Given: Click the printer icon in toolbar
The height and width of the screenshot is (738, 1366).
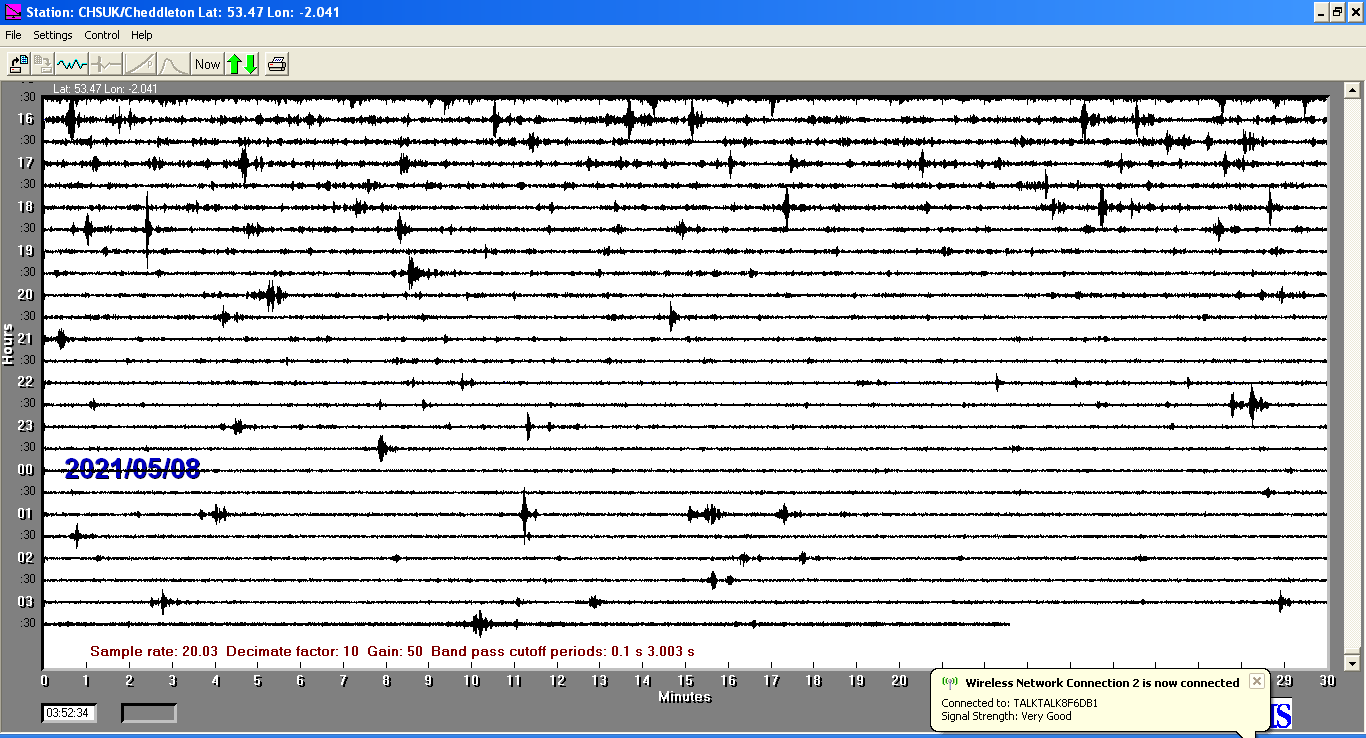Looking at the screenshot, I should point(277,64).
